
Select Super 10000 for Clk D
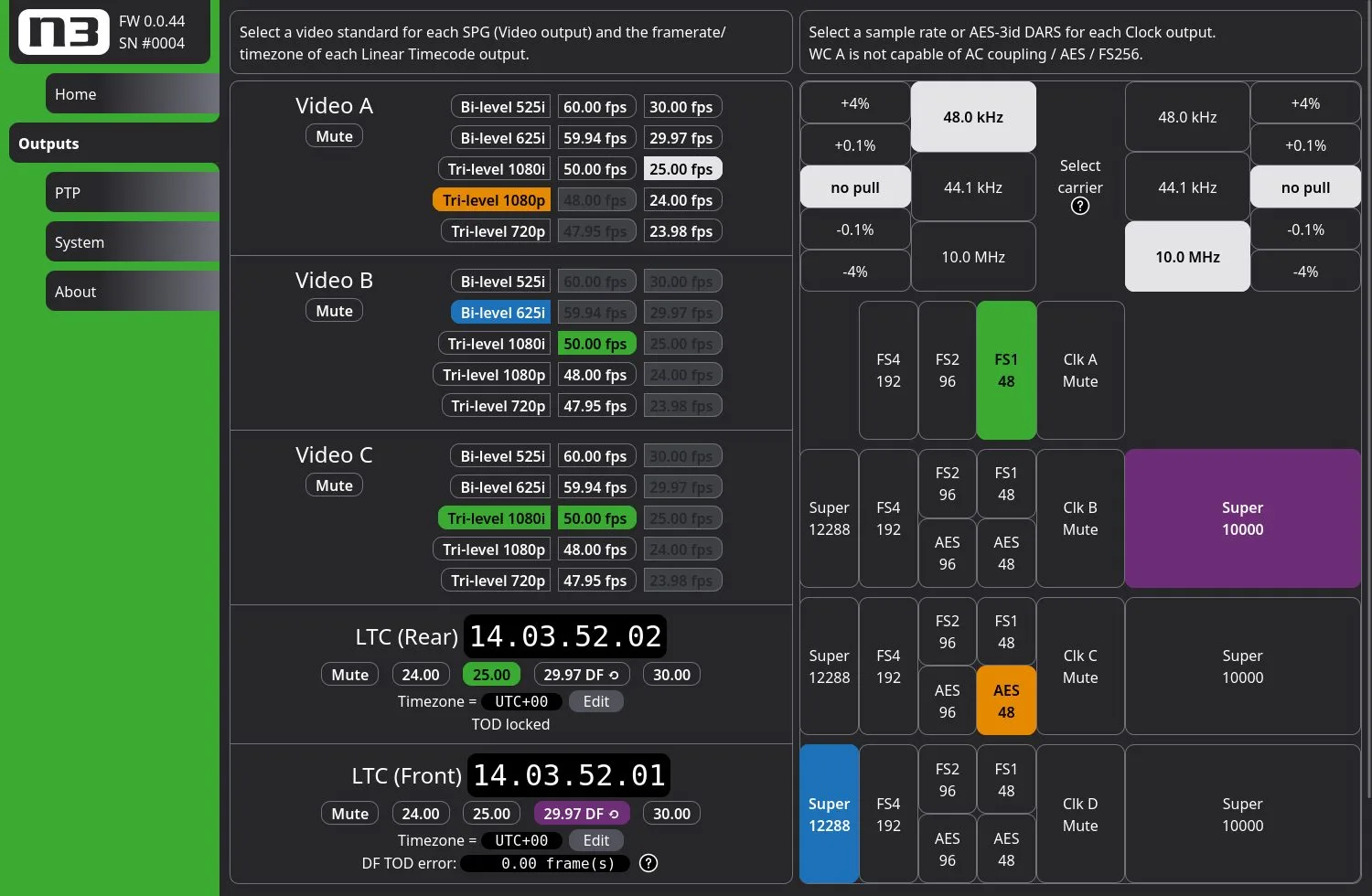pos(1242,815)
